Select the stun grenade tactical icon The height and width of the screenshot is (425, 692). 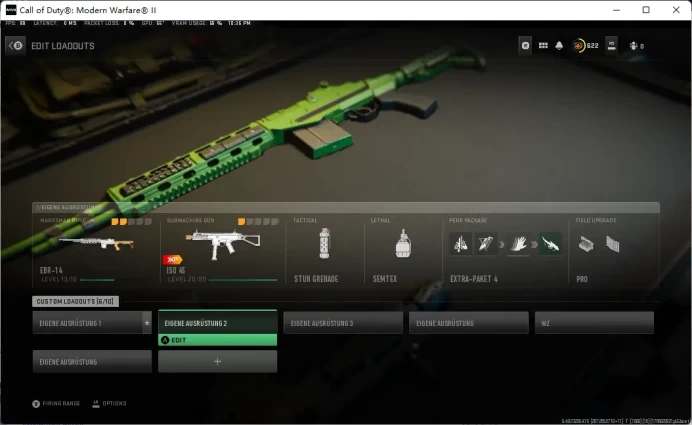pos(324,243)
